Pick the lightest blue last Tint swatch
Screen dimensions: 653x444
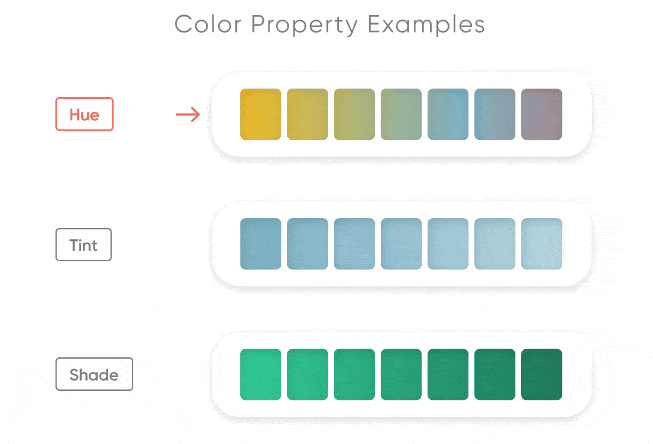click(x=541, y=244)
